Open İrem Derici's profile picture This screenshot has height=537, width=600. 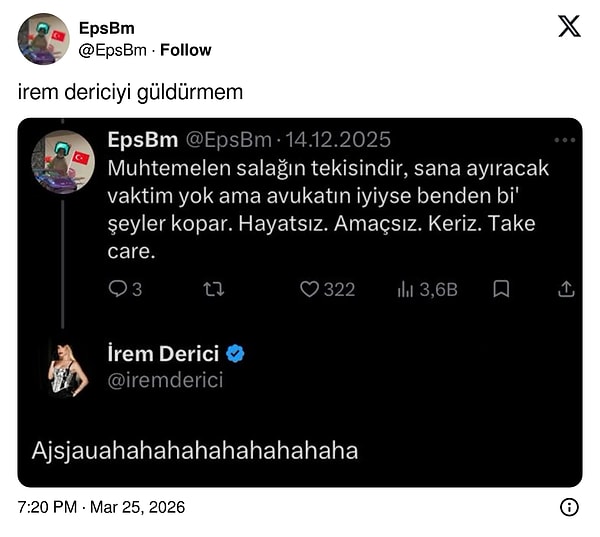pos(67,365)
